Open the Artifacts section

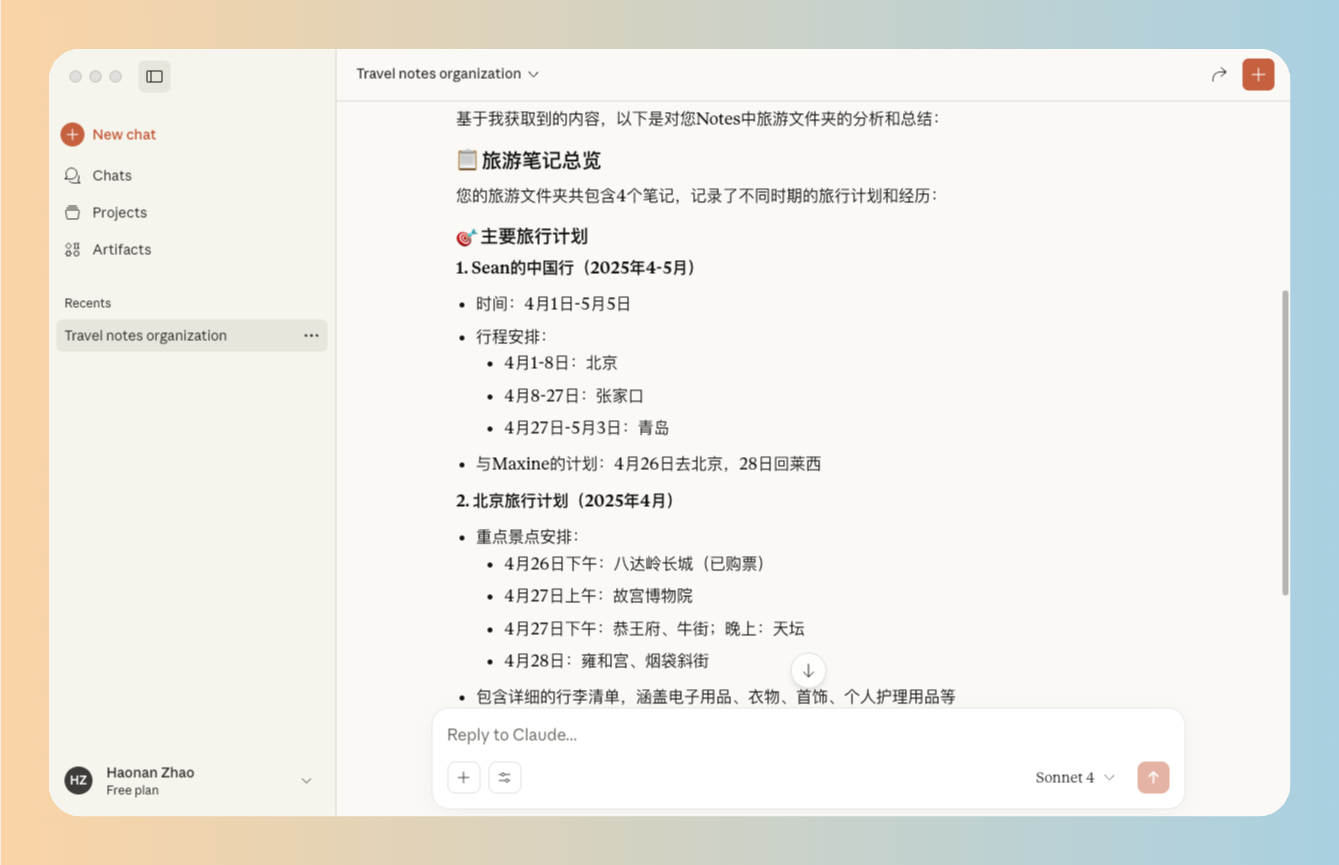121,249
